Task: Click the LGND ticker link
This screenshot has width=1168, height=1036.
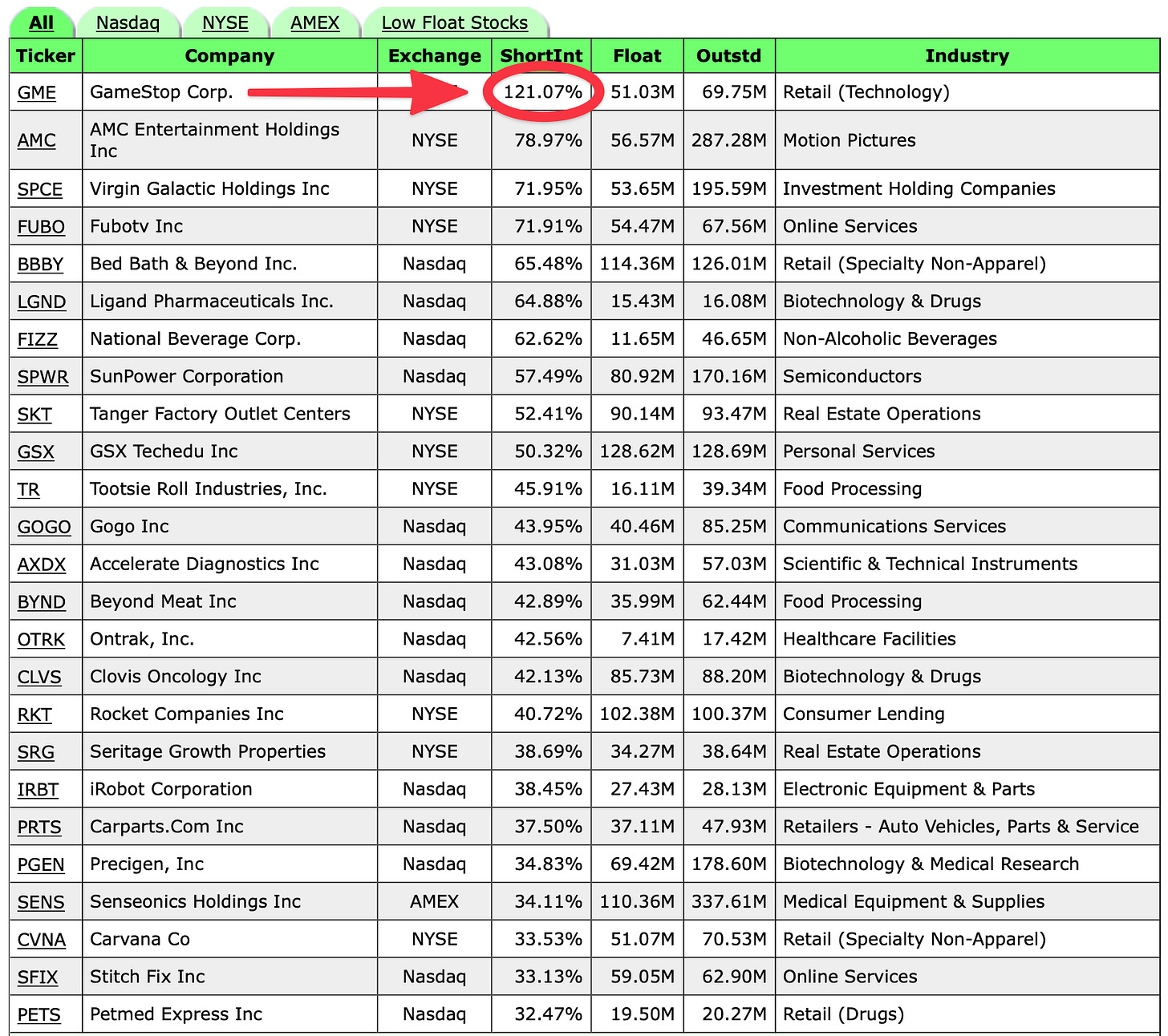Action: pos(42,302)
